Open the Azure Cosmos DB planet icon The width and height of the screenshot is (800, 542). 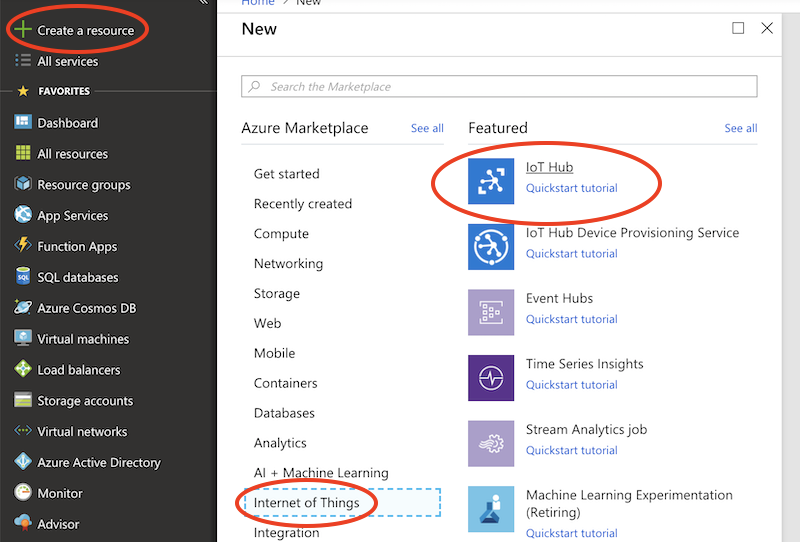[23, 307]
